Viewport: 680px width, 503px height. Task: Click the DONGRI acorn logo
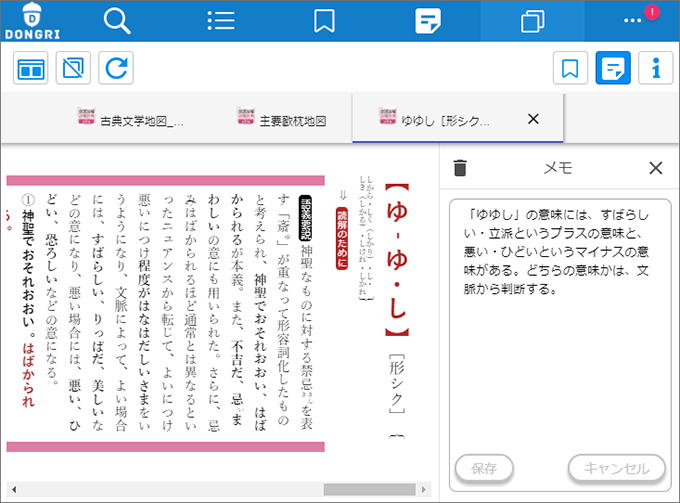coord(32,21)
